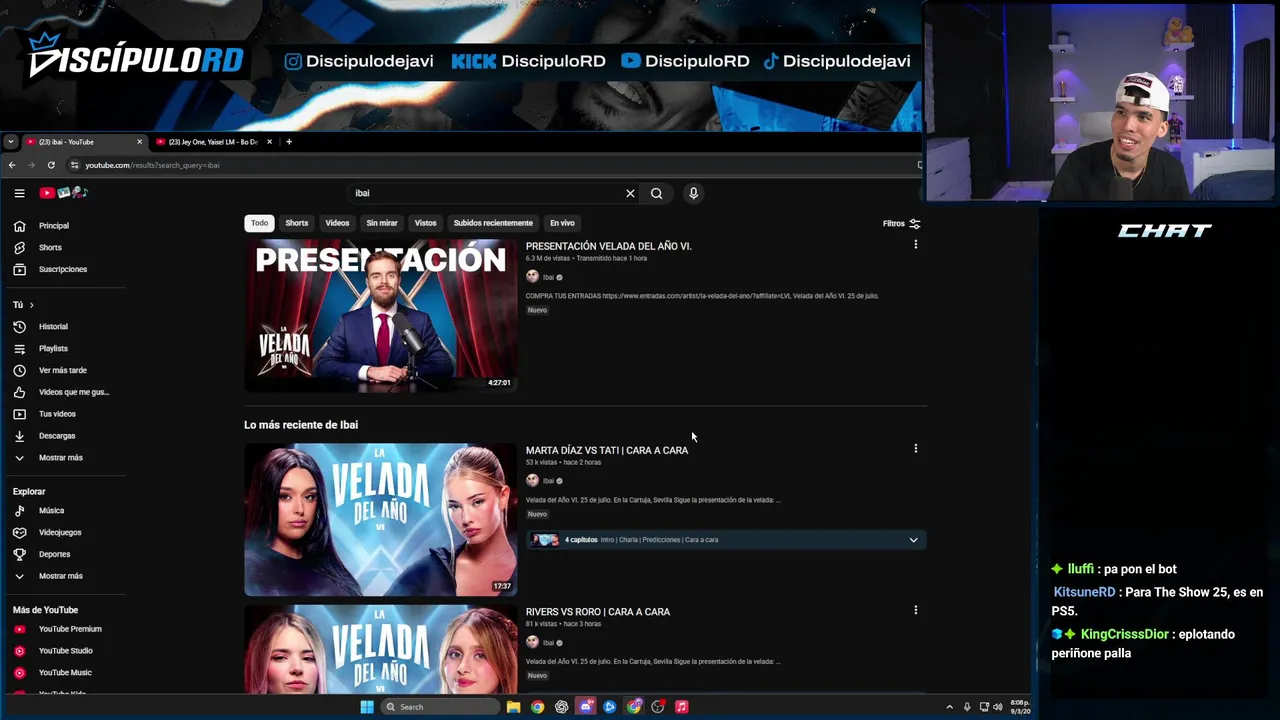
Task: Open the music app on the taskbar
Action: click(x=682, y=707)
